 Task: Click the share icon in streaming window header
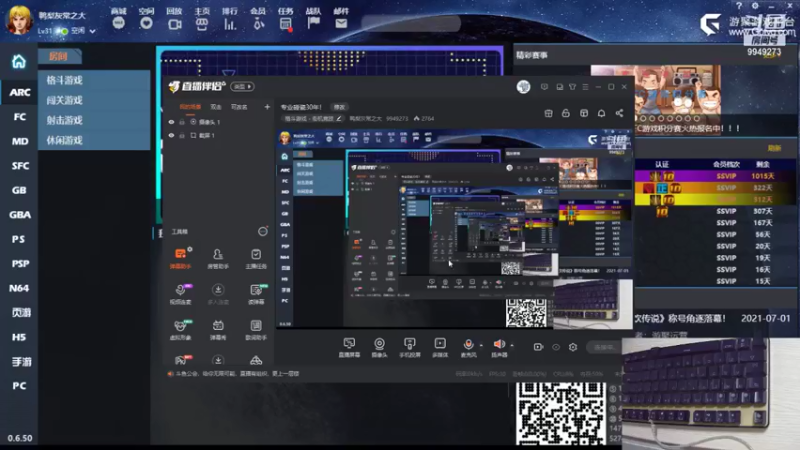tap(619, 113)
